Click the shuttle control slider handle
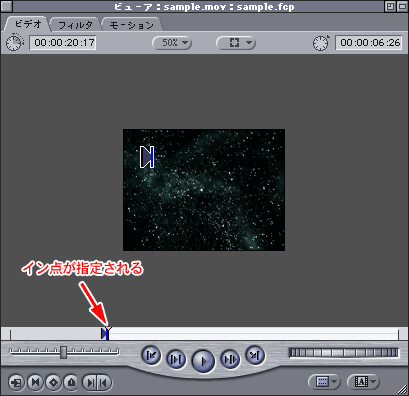 pos(63,352)
